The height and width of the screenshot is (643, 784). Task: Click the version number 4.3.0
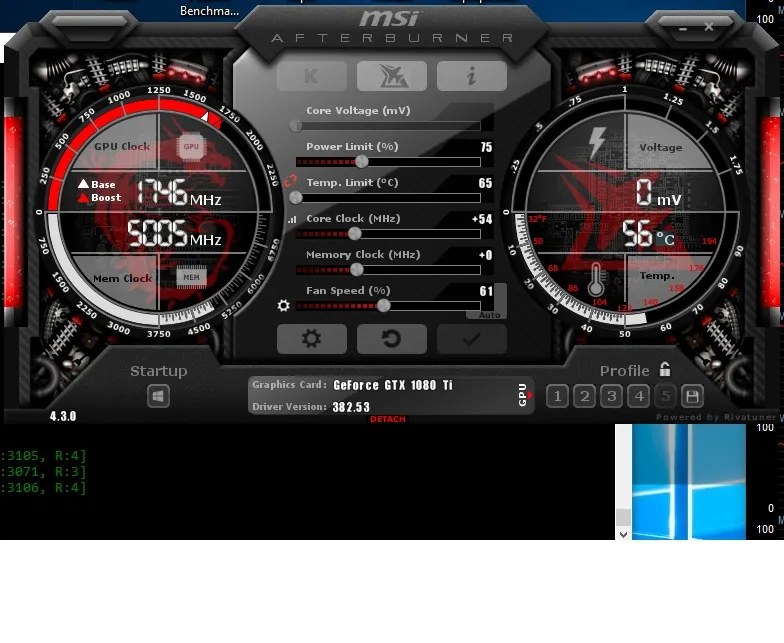coord(63,416)
